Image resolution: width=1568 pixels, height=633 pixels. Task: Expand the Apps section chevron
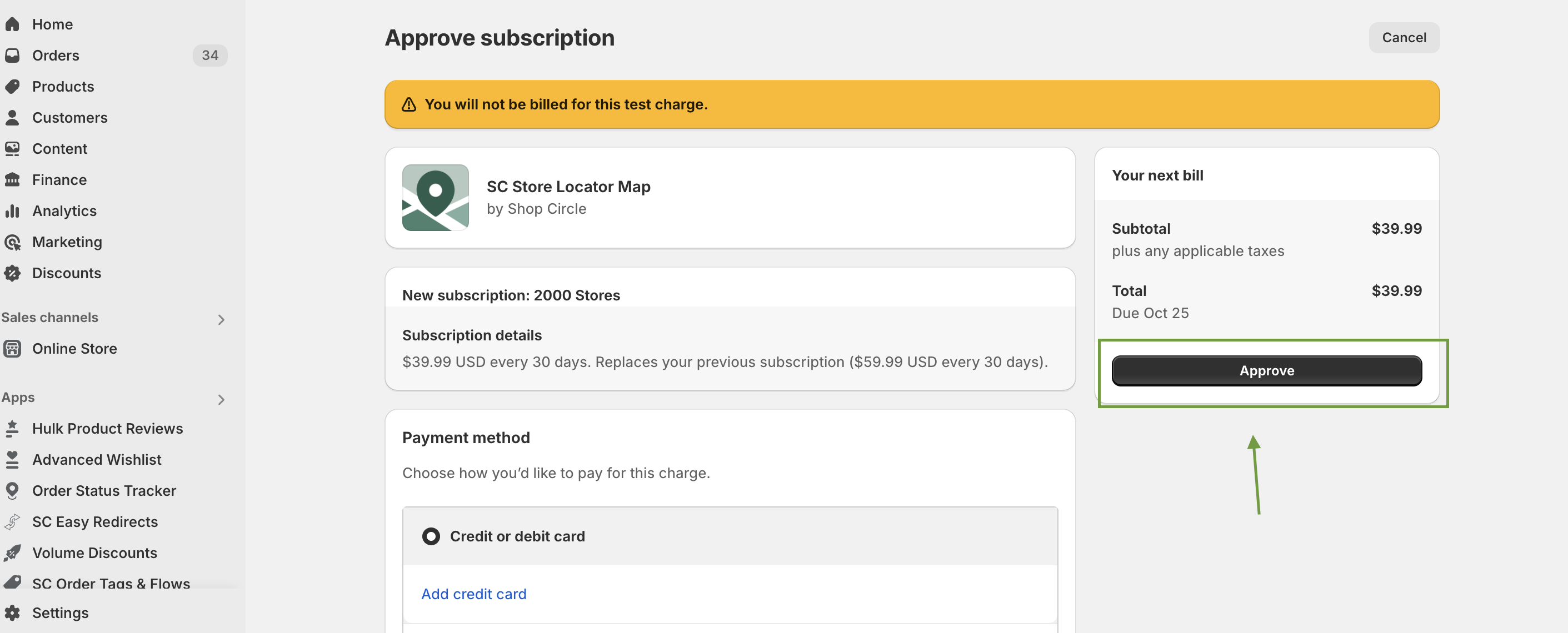tap(221, 399)
